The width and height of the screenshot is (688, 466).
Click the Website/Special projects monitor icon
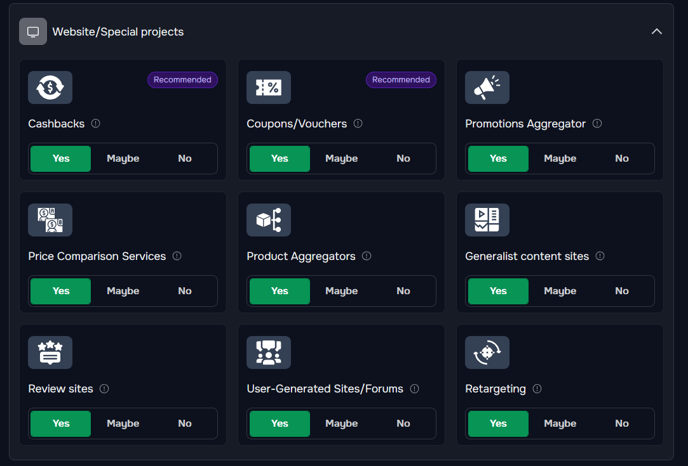click(x=33, y=32)
